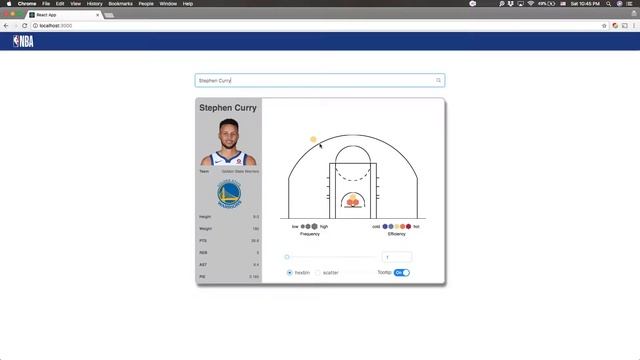Open the AirPlay display menu

520,4
